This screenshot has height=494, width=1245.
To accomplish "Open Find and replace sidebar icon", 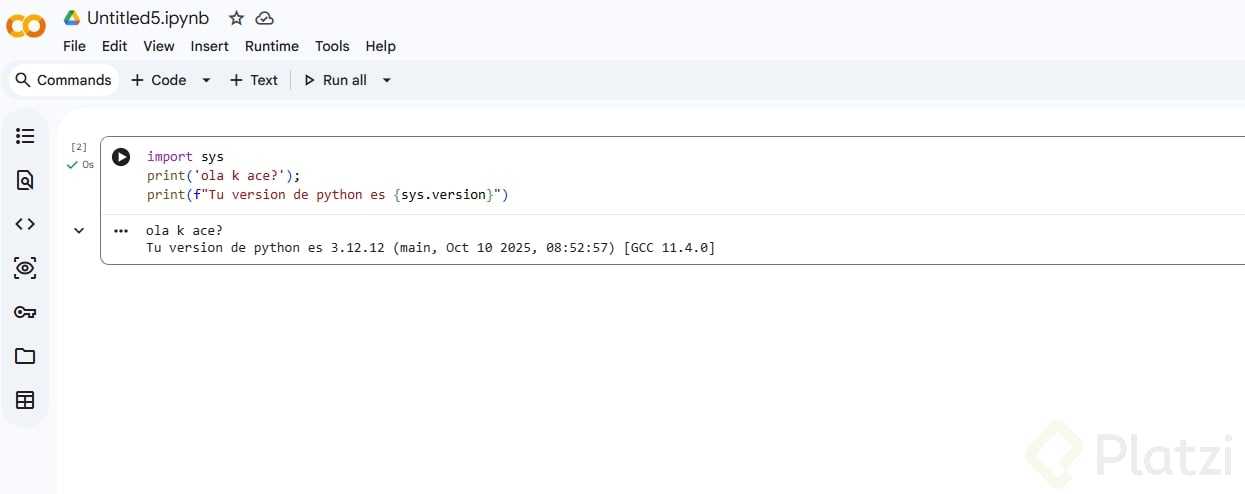I will click(25, 180).
